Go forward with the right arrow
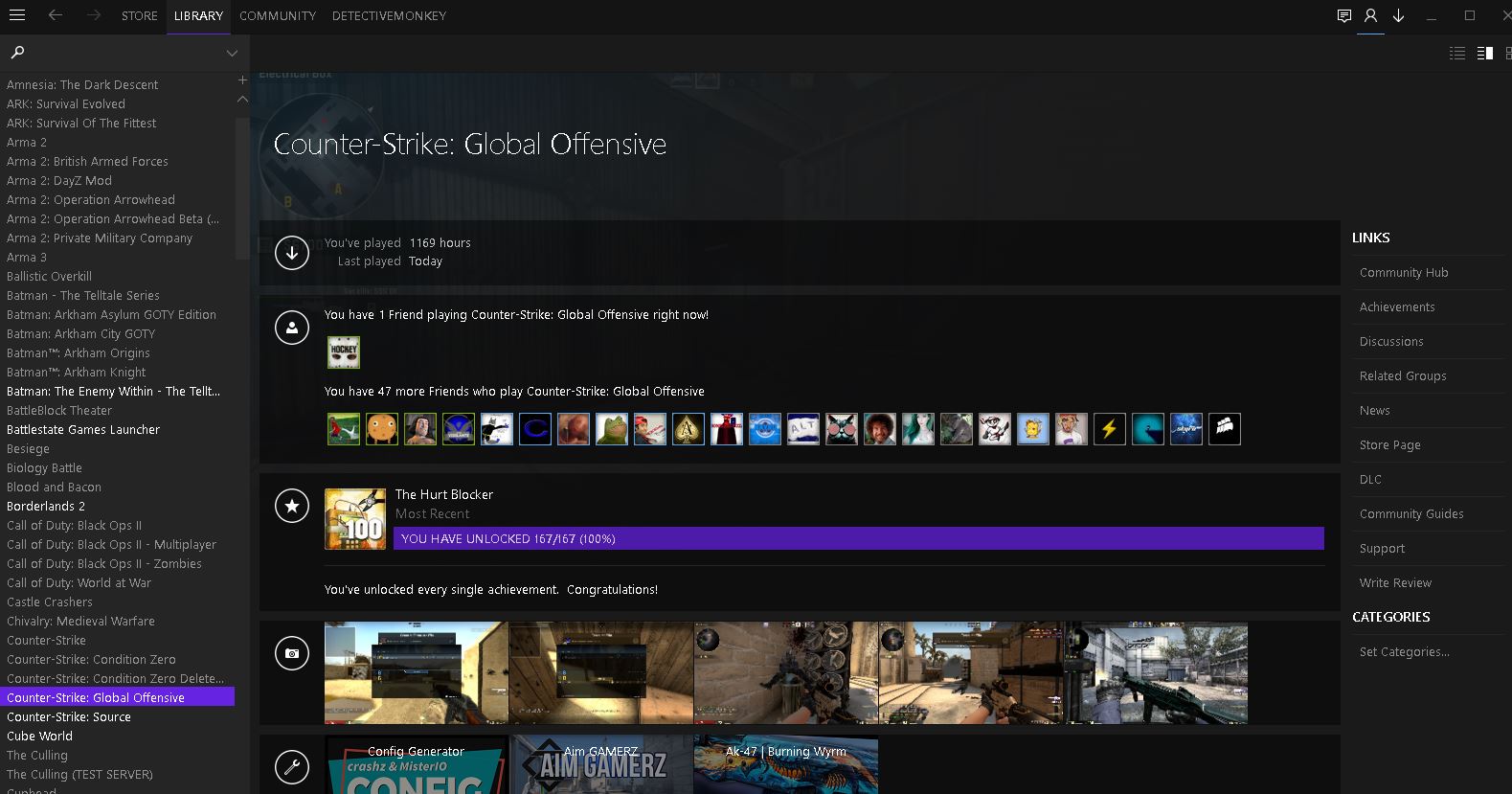The height and width of the screenshot is (794, 1512). 93,15
